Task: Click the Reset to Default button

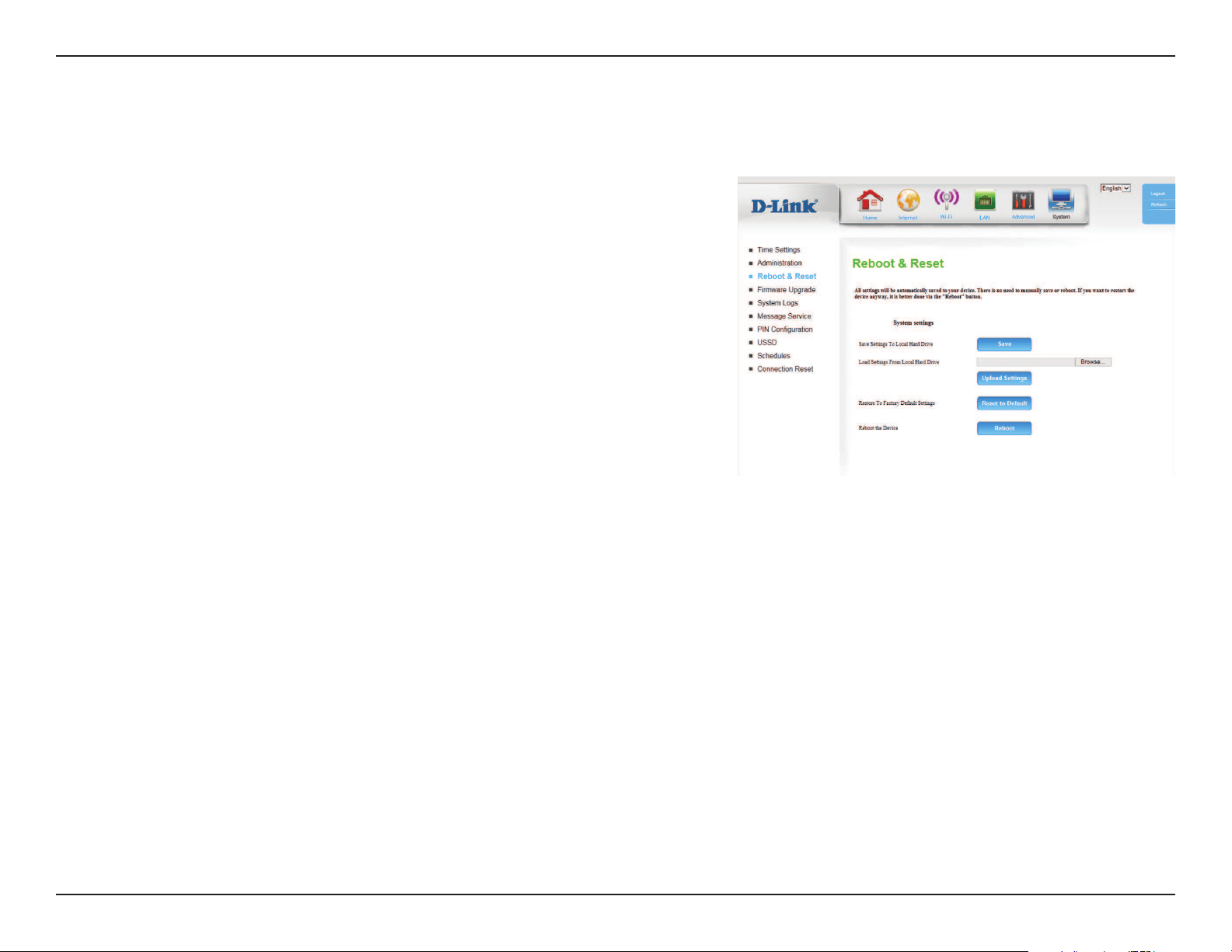Action: click(x=1004, y=403)
